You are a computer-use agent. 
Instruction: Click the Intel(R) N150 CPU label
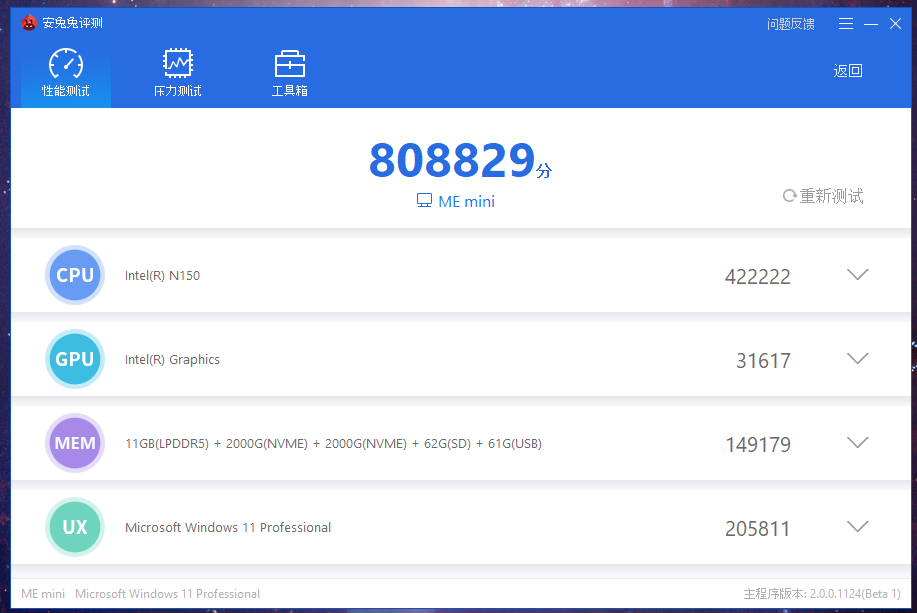point(163,275)
